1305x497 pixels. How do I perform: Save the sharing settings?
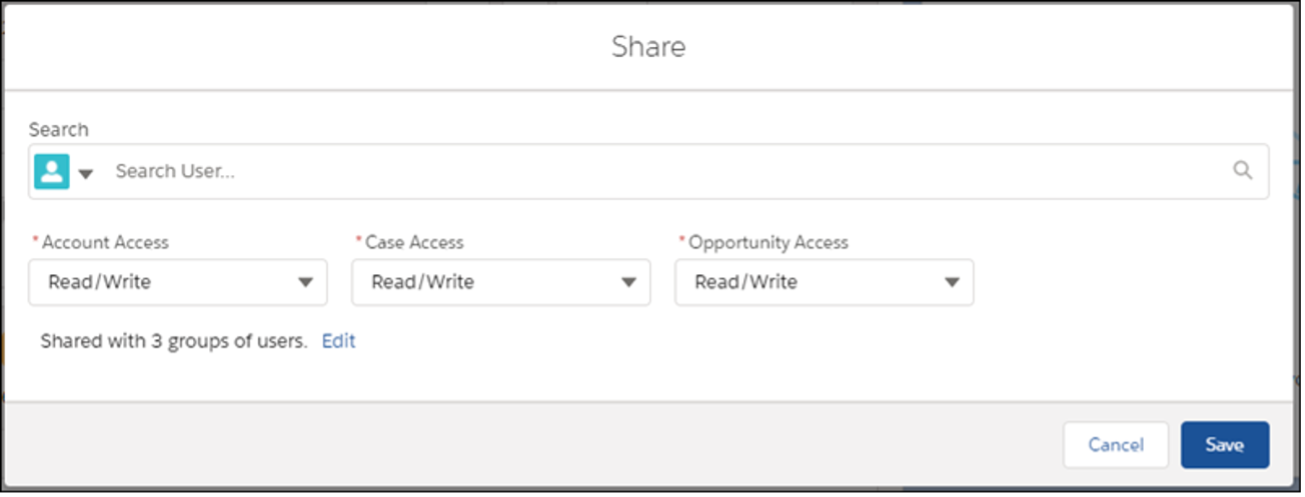click(x=1225, y=445)
